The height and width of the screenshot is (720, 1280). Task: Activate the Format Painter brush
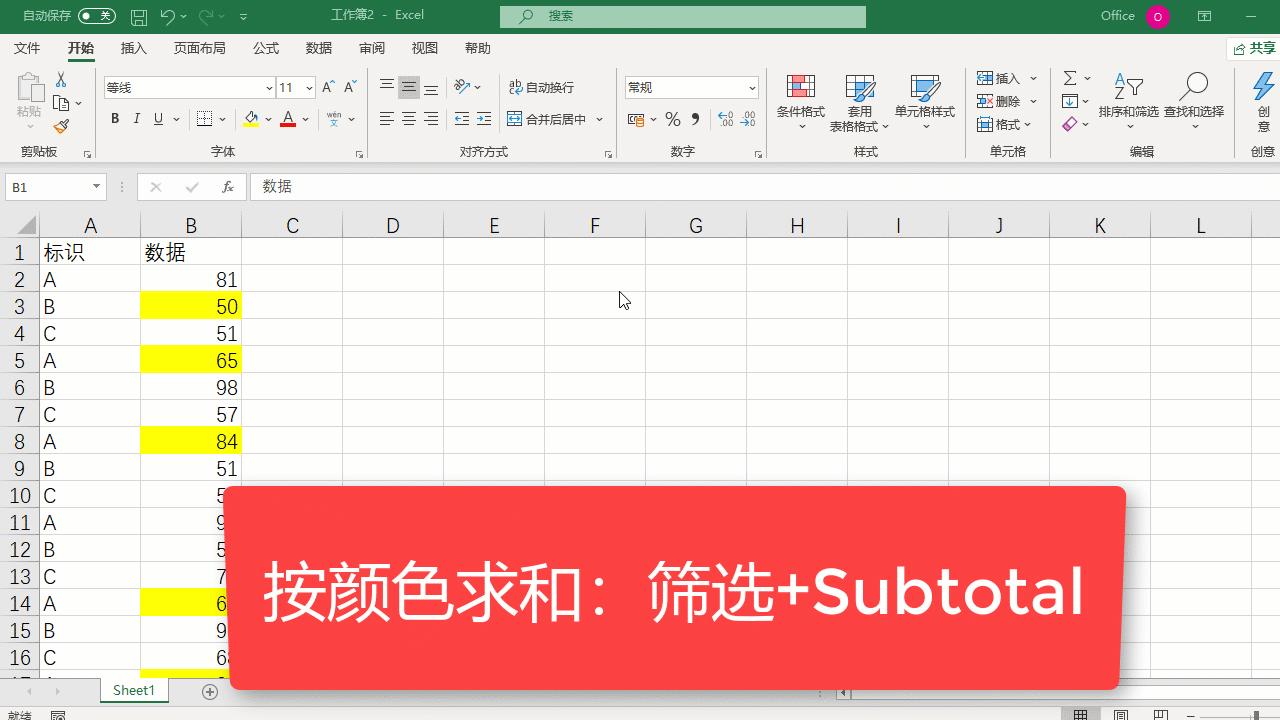(61, 126)
